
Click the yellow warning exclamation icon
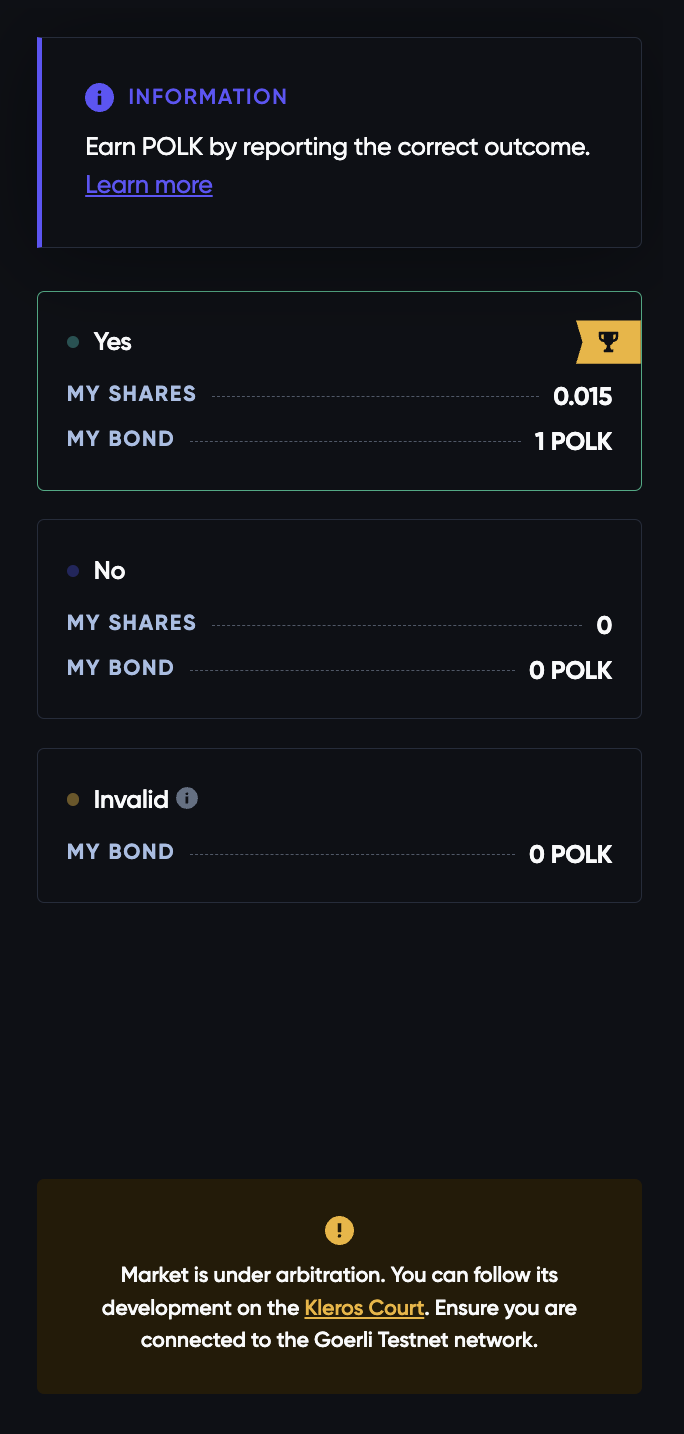(339, 1230)
